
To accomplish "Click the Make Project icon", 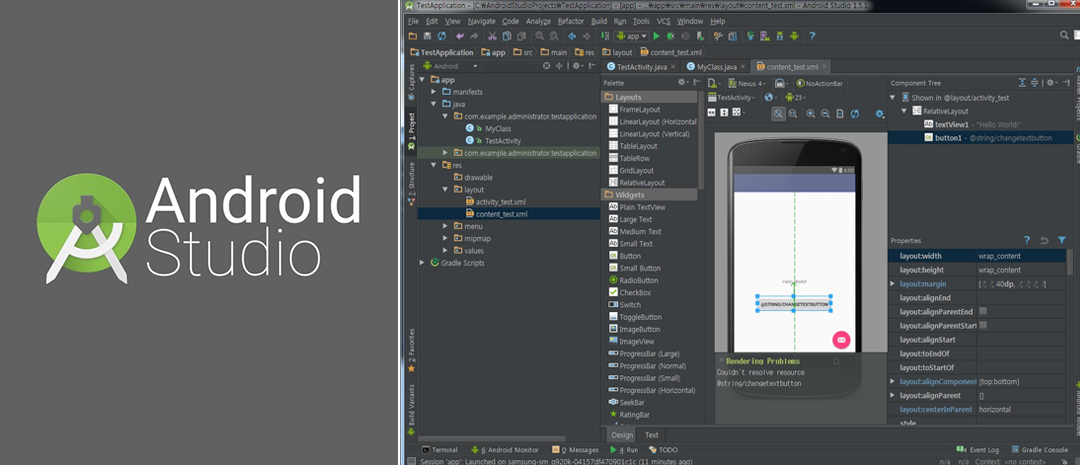I will point(605,36).
